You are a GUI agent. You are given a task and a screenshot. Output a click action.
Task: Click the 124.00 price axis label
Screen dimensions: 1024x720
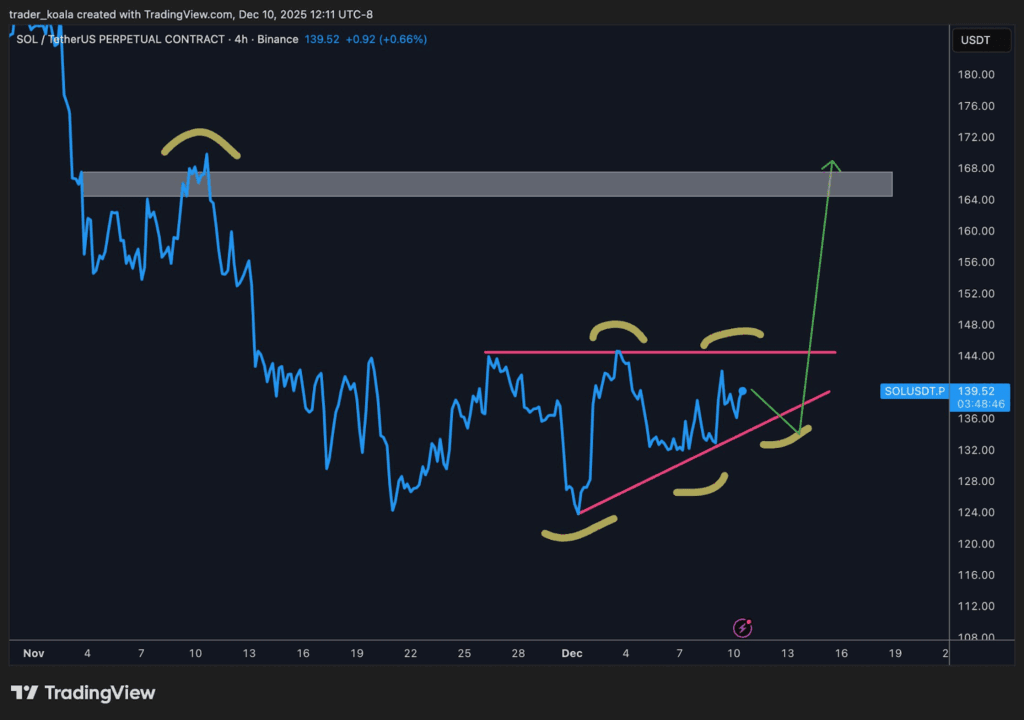pos(976,513)
